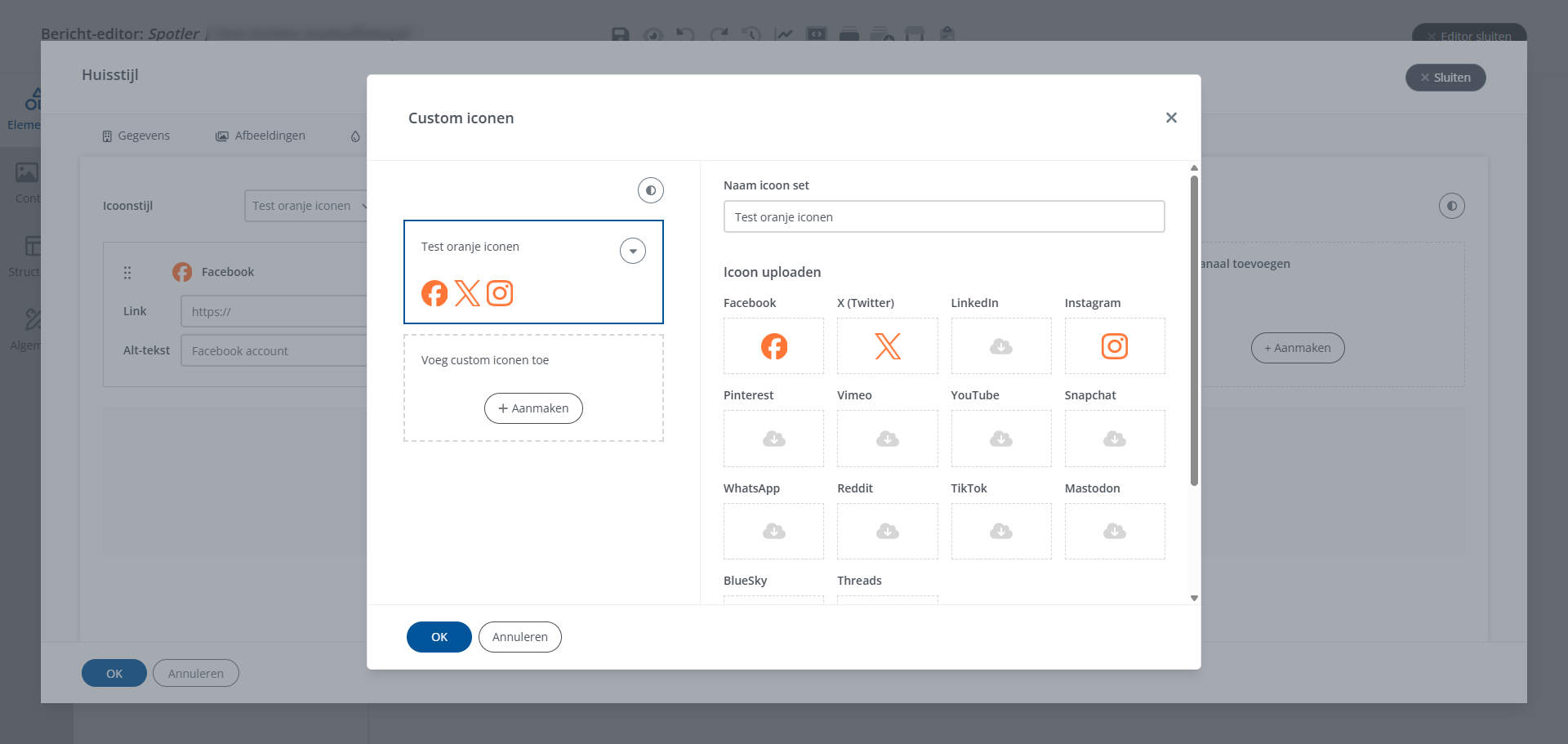The image size is (1568, 744).
Task: Click OK in the Huisstijl window
Action: tap(114, 673)
